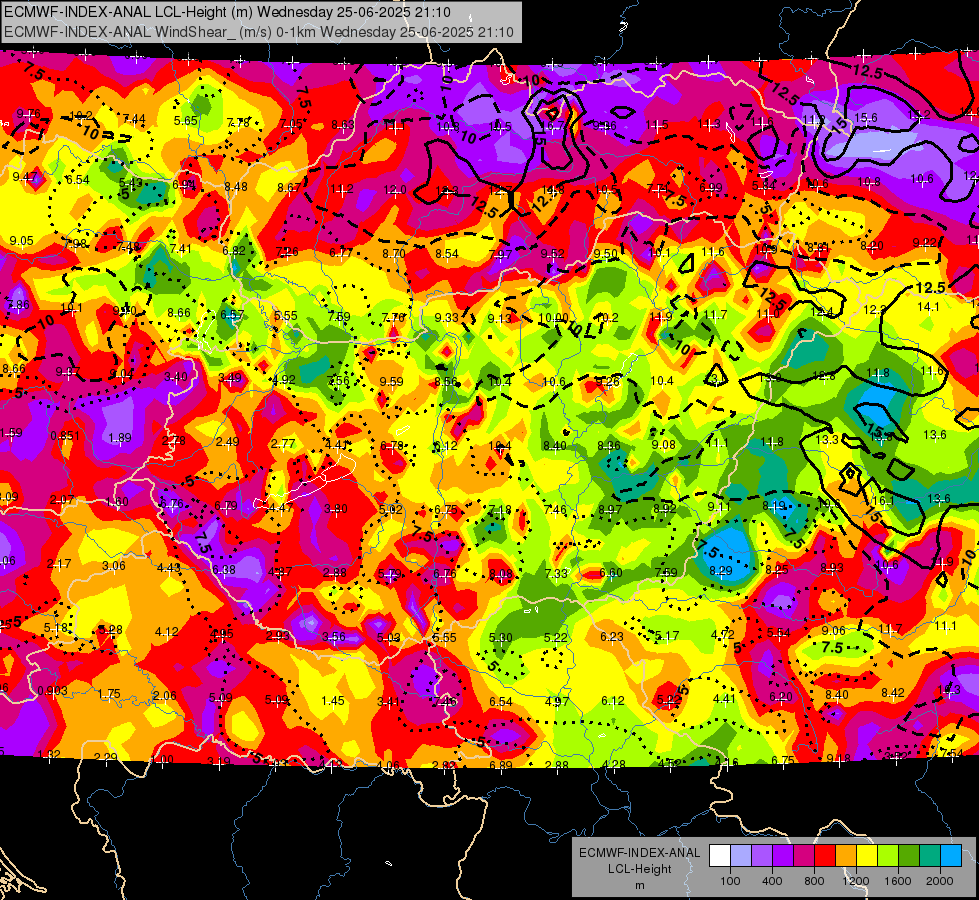Click the wind shear value '9.52'
This screenshot has height=900, width=979.
click(553, 254)
